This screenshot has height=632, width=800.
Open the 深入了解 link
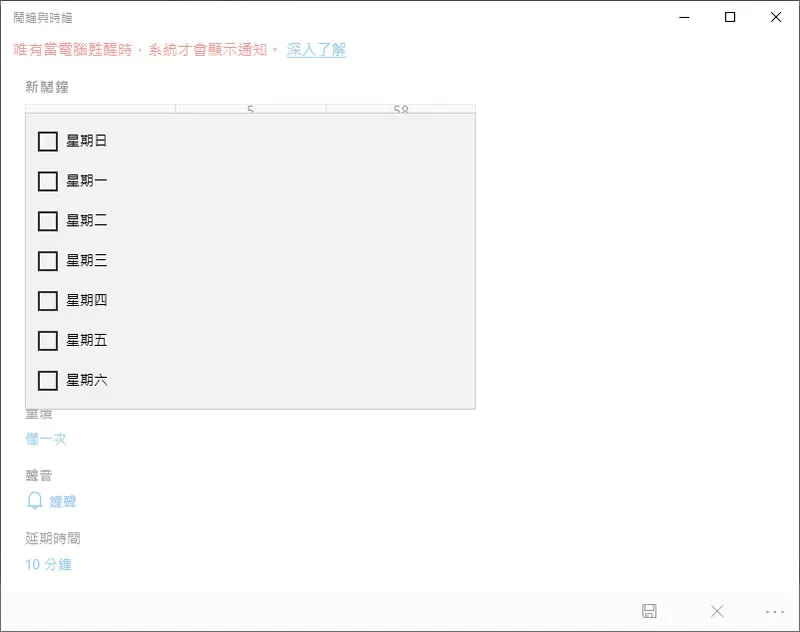coord(316,49)
